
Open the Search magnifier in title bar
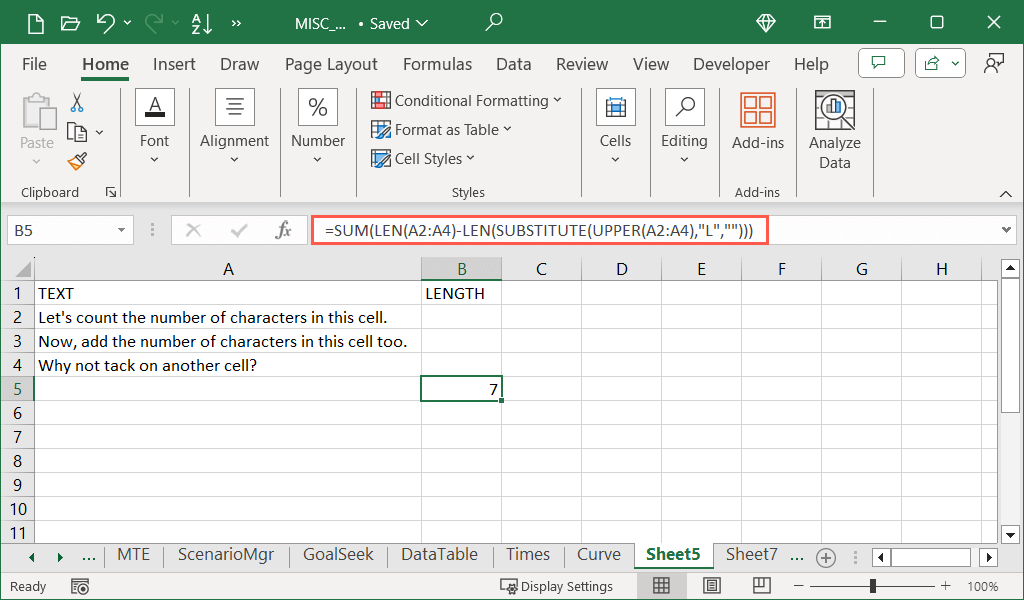click(494, 22)
